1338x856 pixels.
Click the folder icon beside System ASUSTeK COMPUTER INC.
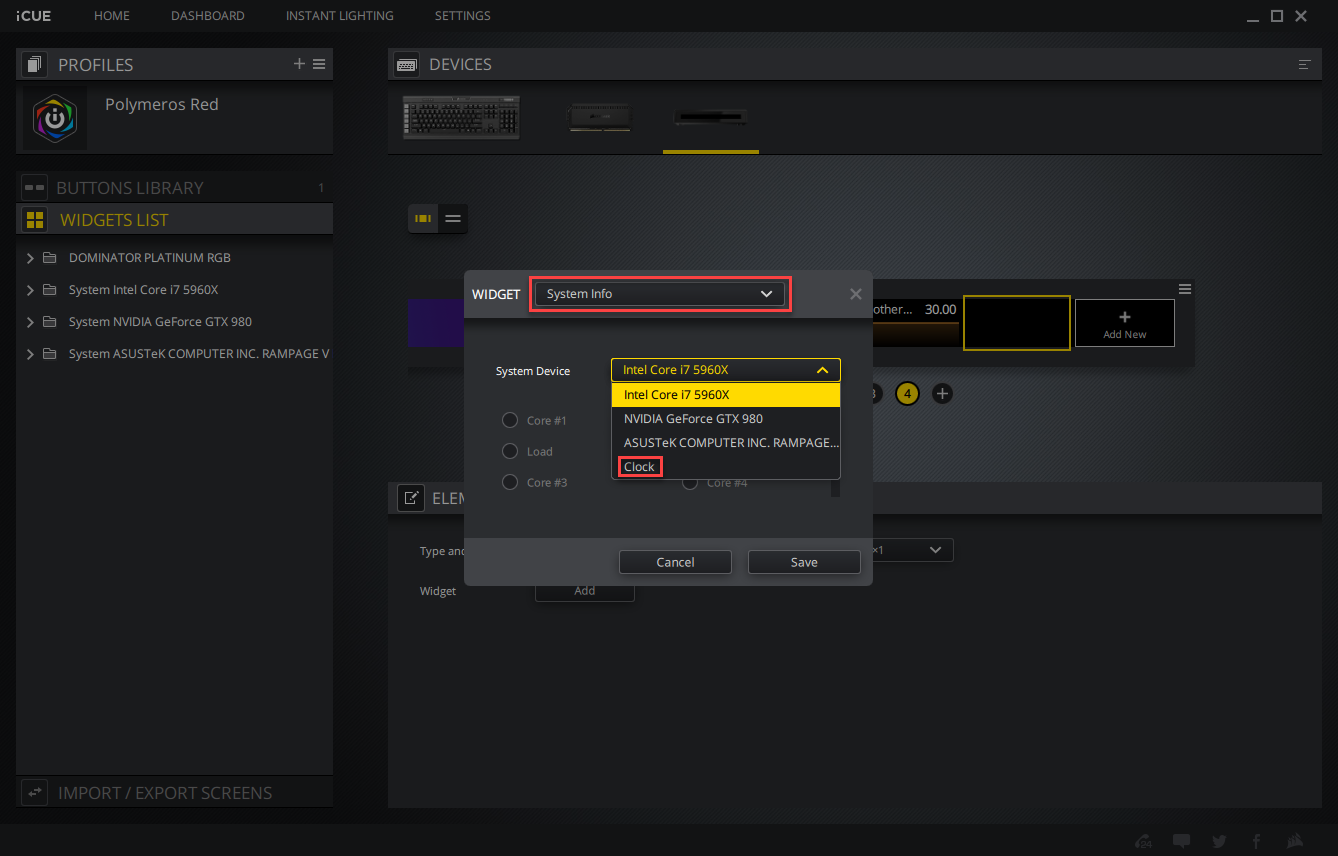(50, 354)
